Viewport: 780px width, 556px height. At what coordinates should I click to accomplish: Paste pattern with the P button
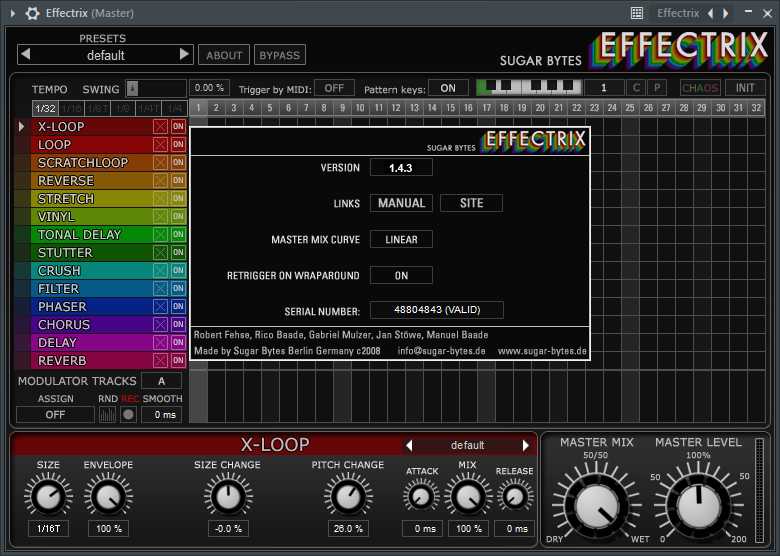[x=657, y=88]
